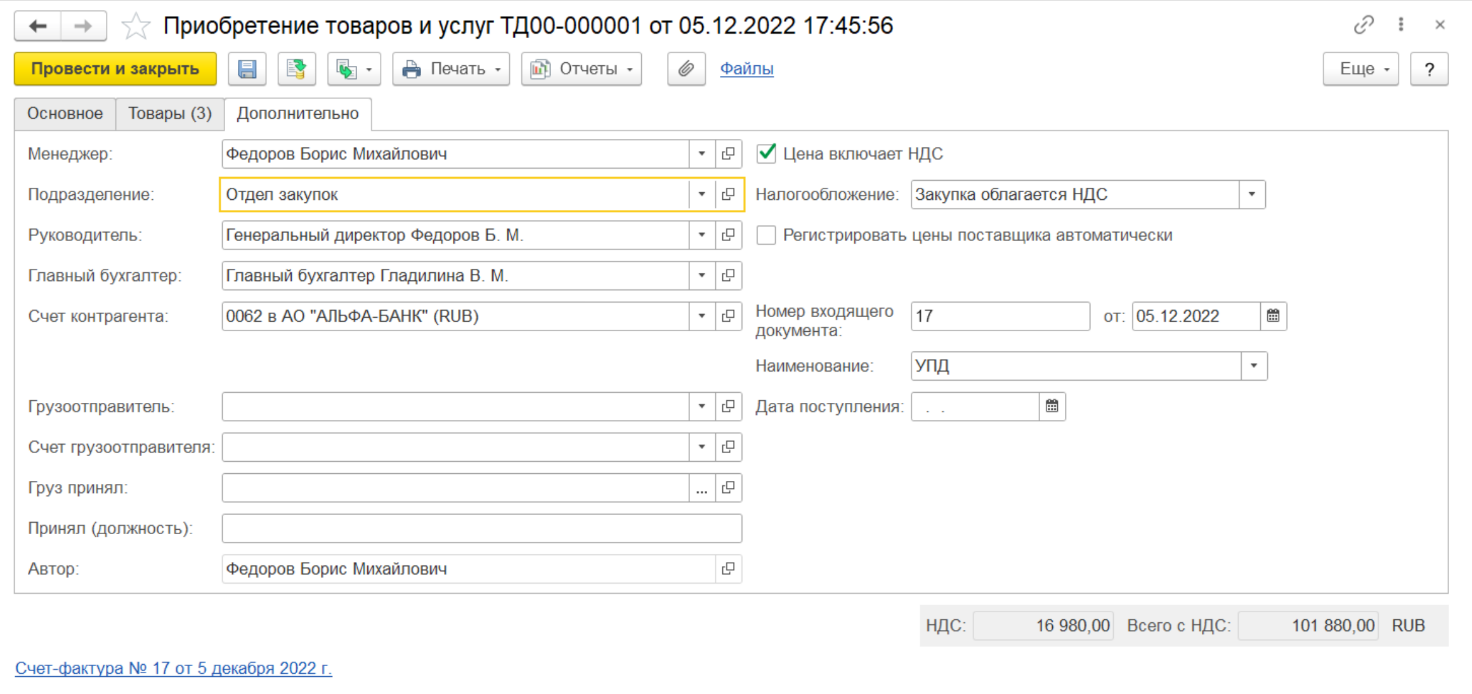Open calendar picker for Дата поступления
Screen dimensions: 1472x694
1052,407
